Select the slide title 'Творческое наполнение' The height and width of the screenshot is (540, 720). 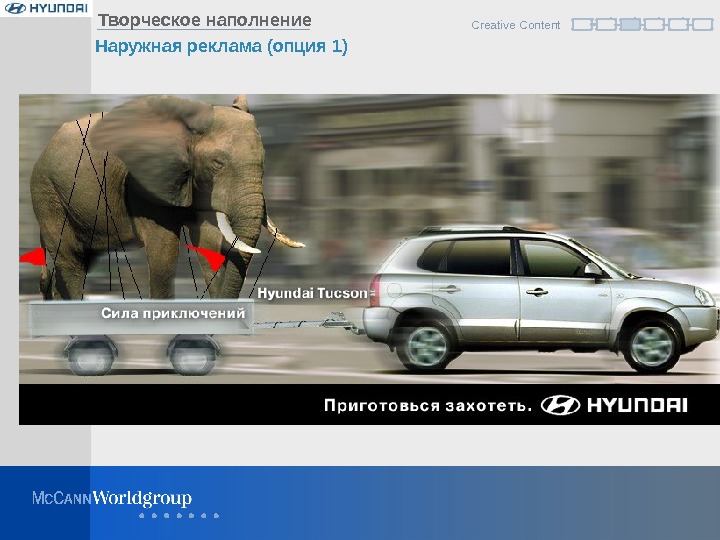click(x=204, y=20)
